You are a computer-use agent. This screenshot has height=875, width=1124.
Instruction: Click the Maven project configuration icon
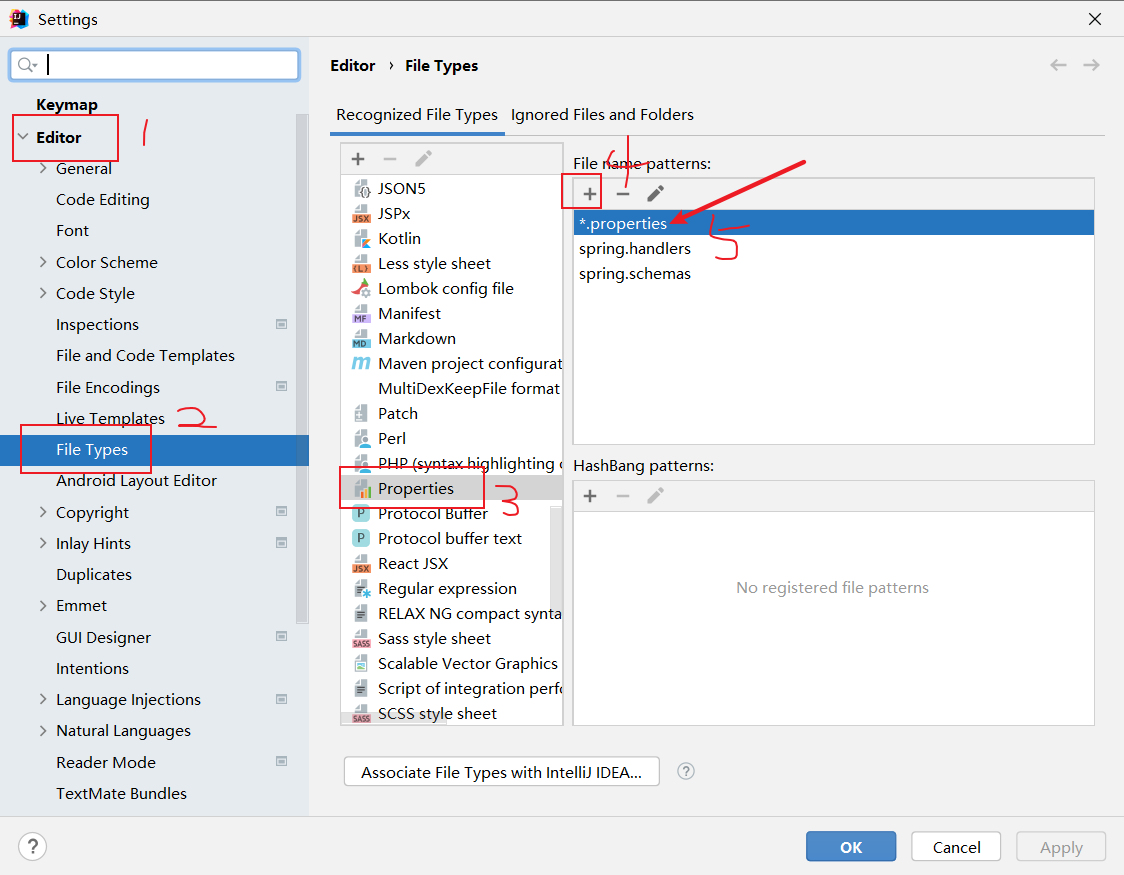click(x=361, y=363)
